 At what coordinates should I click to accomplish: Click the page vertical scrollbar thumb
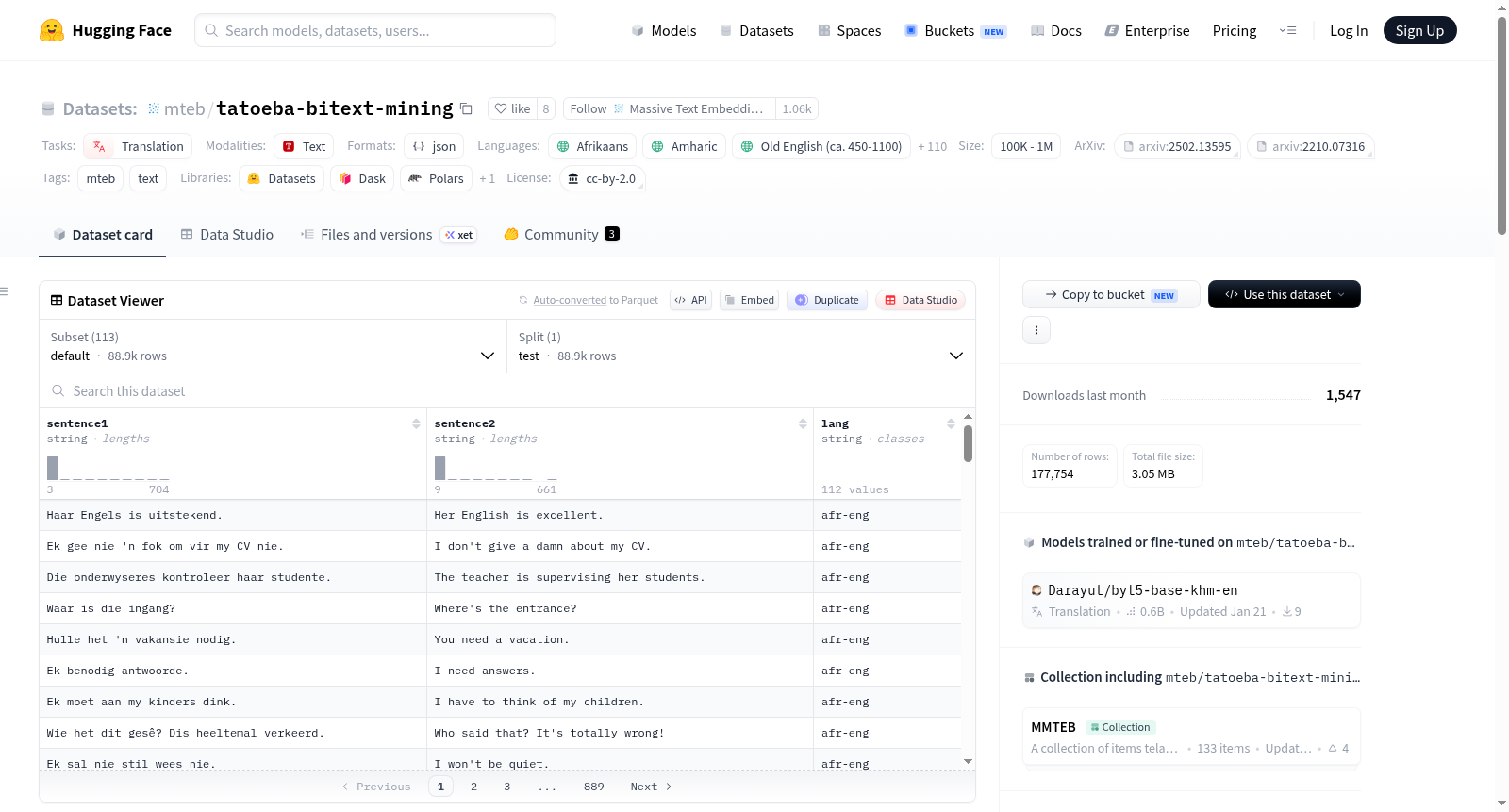(x=1501, y=125)
